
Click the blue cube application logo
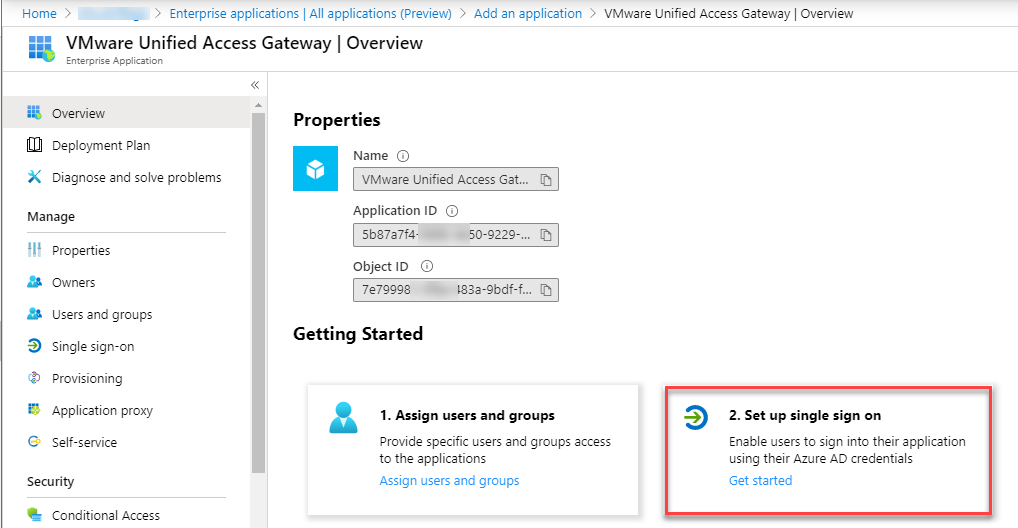tap(316, 168)
